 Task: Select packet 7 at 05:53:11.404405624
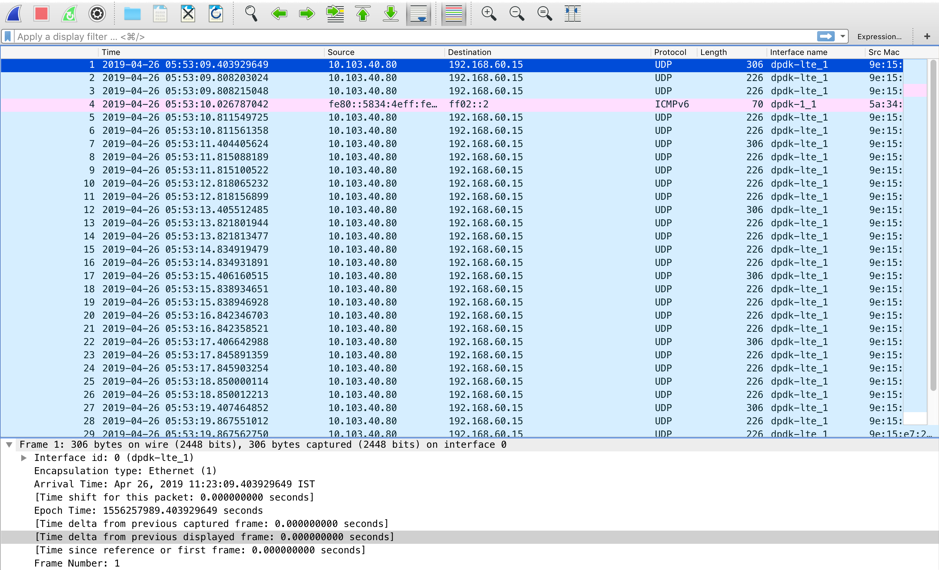452,144
